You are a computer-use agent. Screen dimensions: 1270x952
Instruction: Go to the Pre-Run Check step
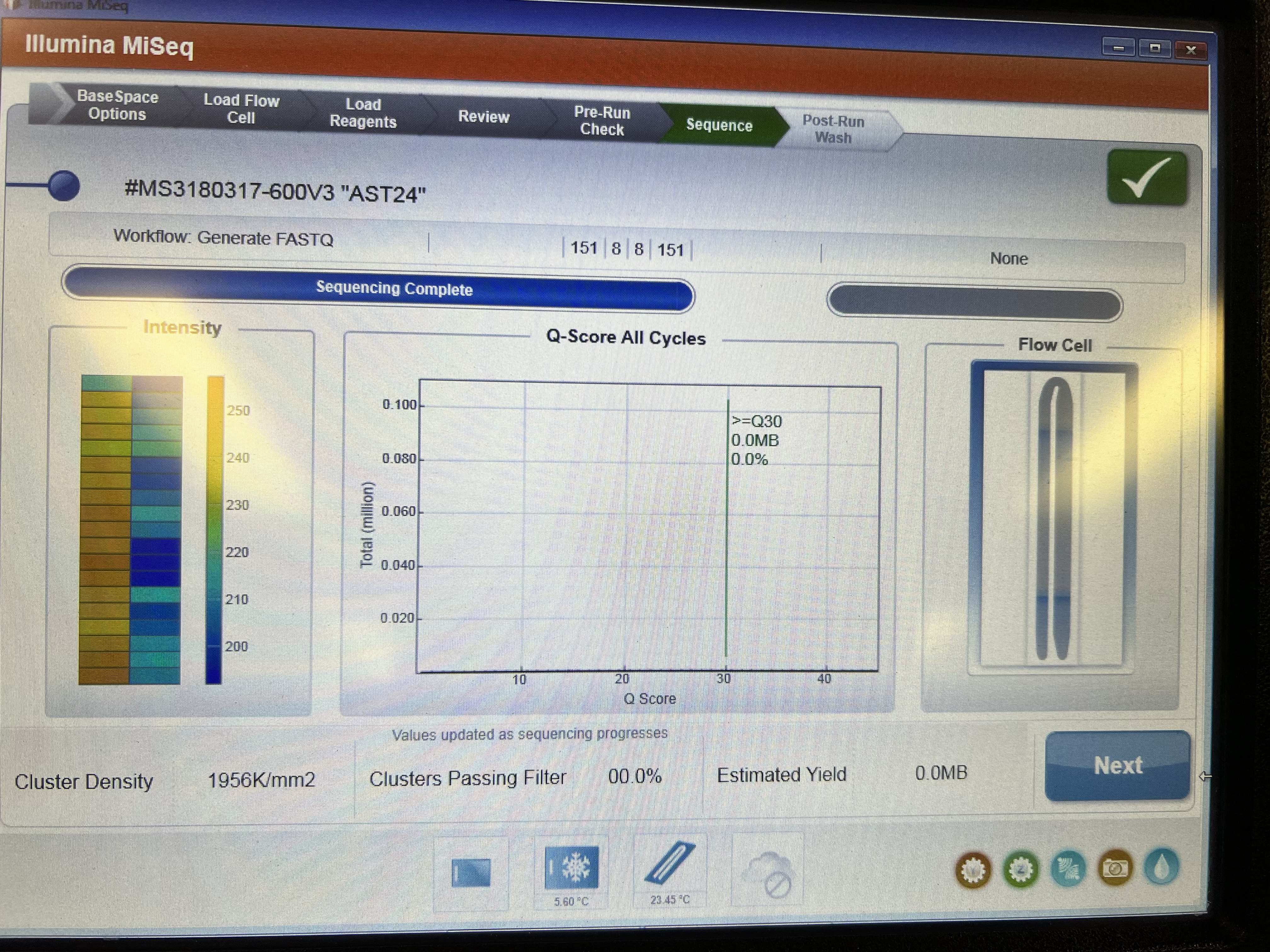point(602,121)
